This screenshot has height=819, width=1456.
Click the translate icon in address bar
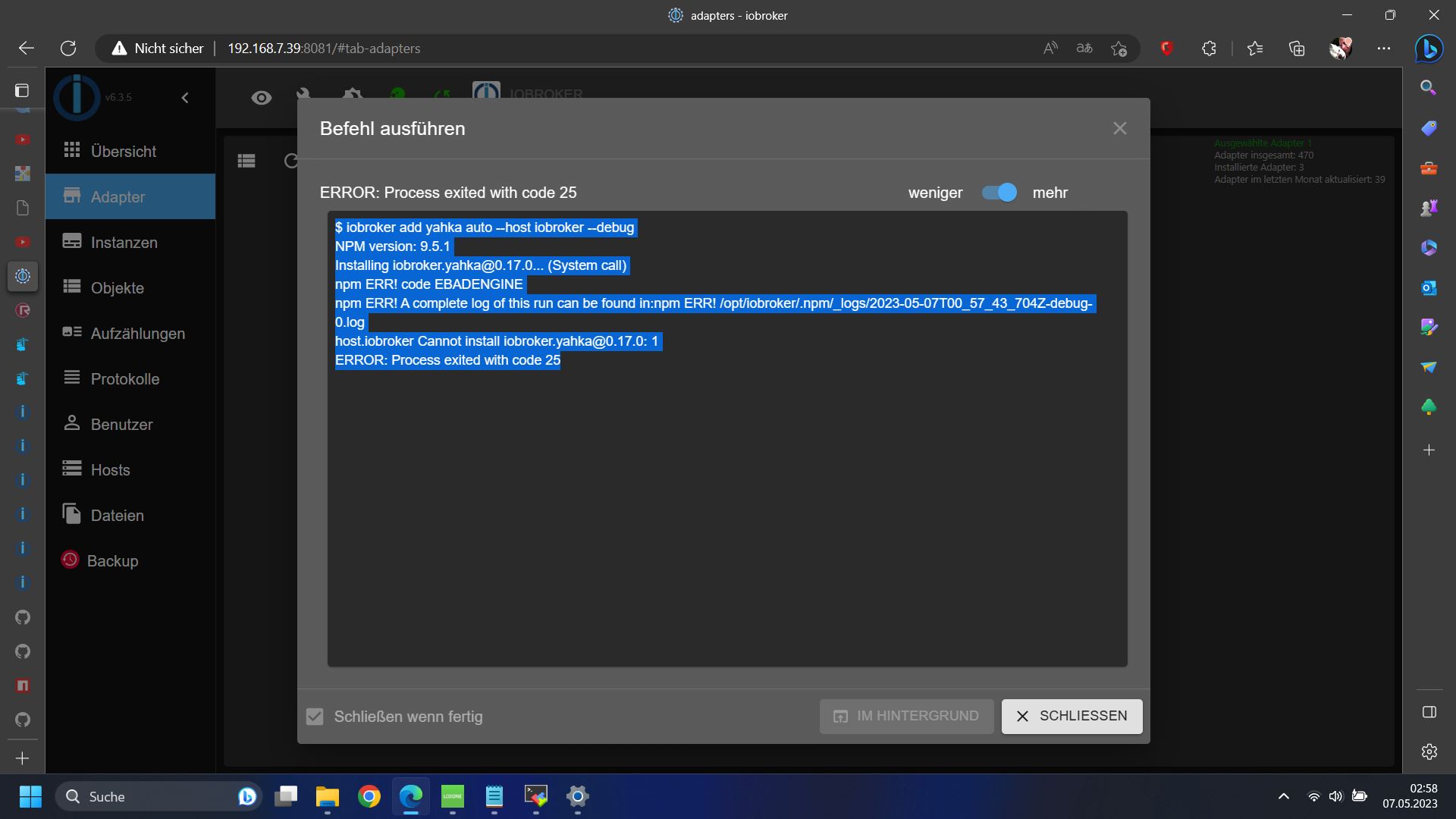(1084, 49)
